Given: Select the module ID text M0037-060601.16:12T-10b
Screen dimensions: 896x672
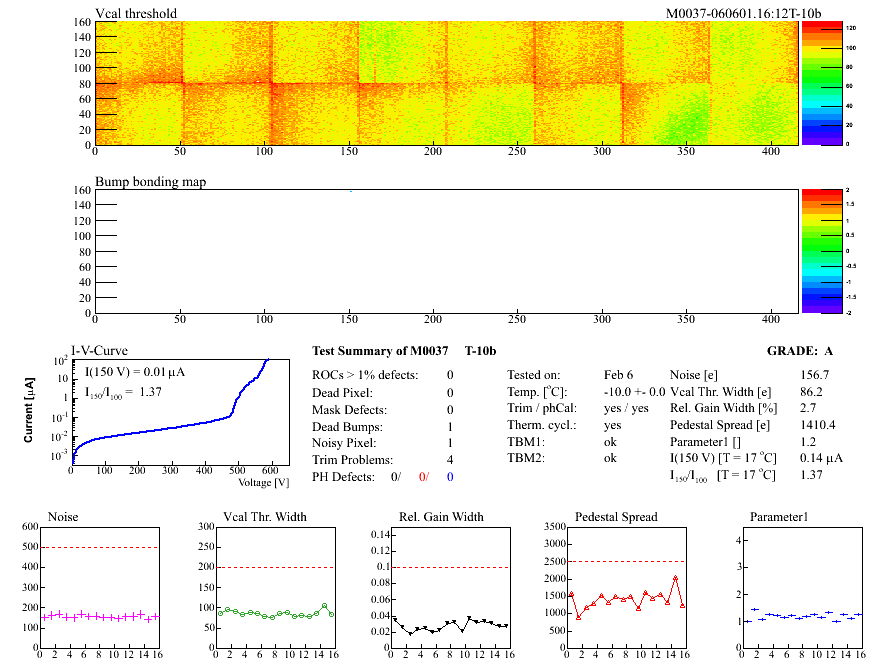Looking at the screenshot, I should pyautogui.click(x=743, y=13).
